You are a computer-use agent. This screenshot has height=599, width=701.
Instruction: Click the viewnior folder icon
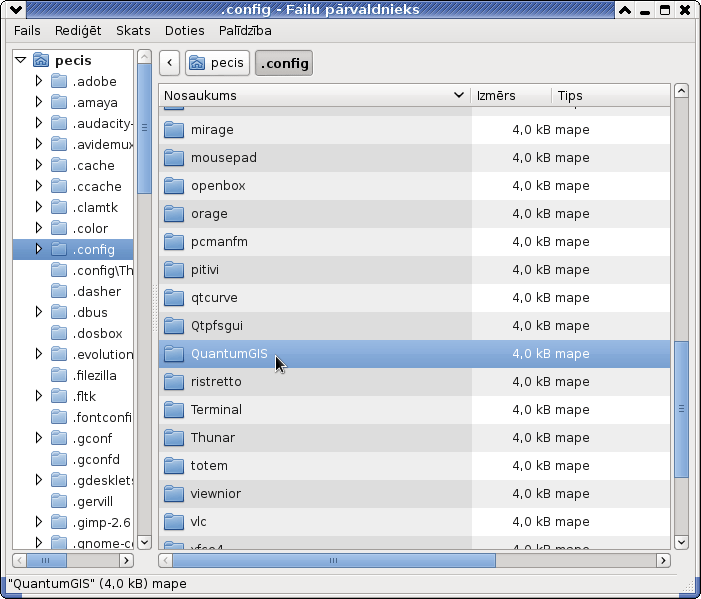174,494
